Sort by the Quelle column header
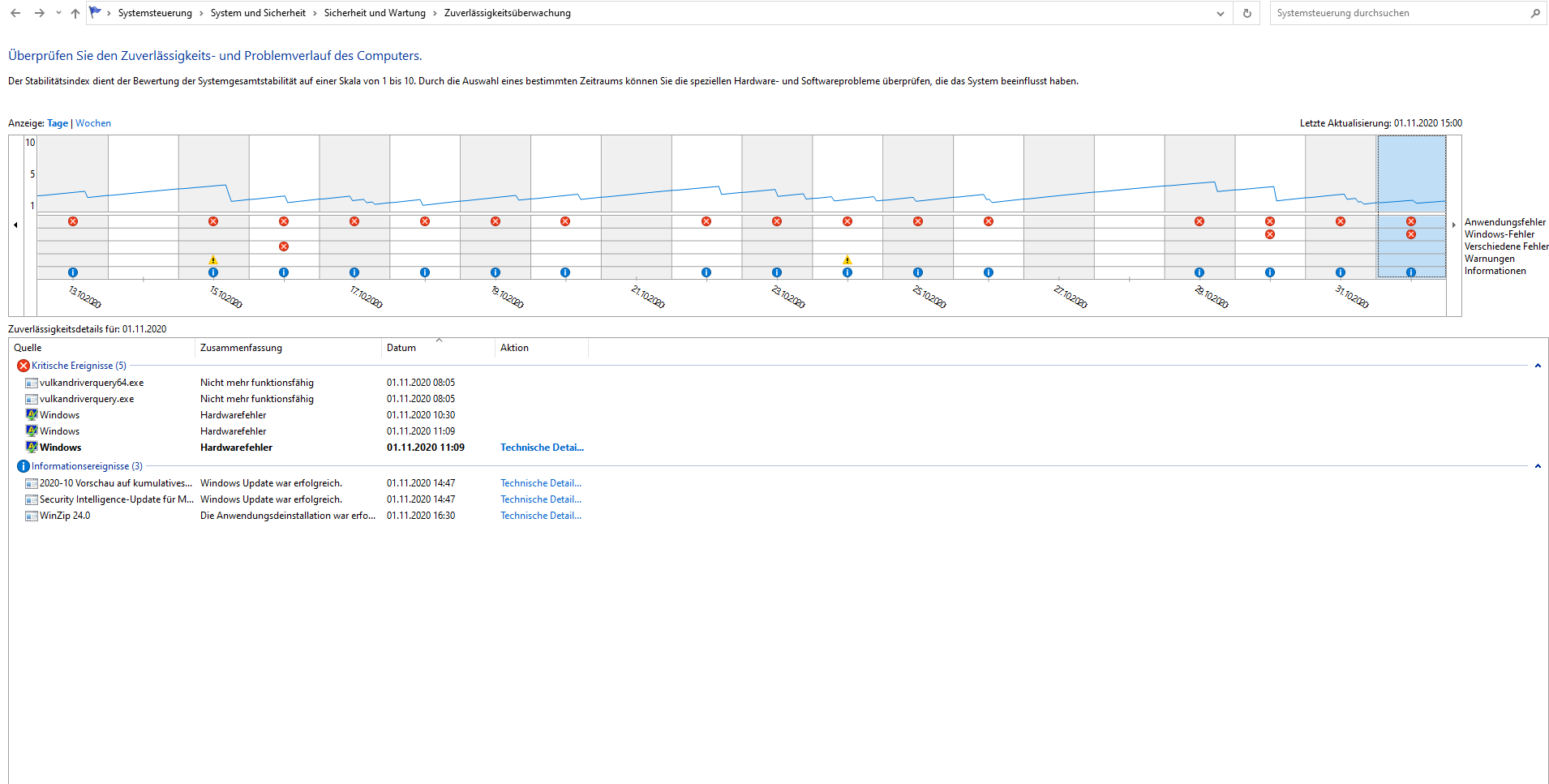1549x784 pixels. click(101, 348)
